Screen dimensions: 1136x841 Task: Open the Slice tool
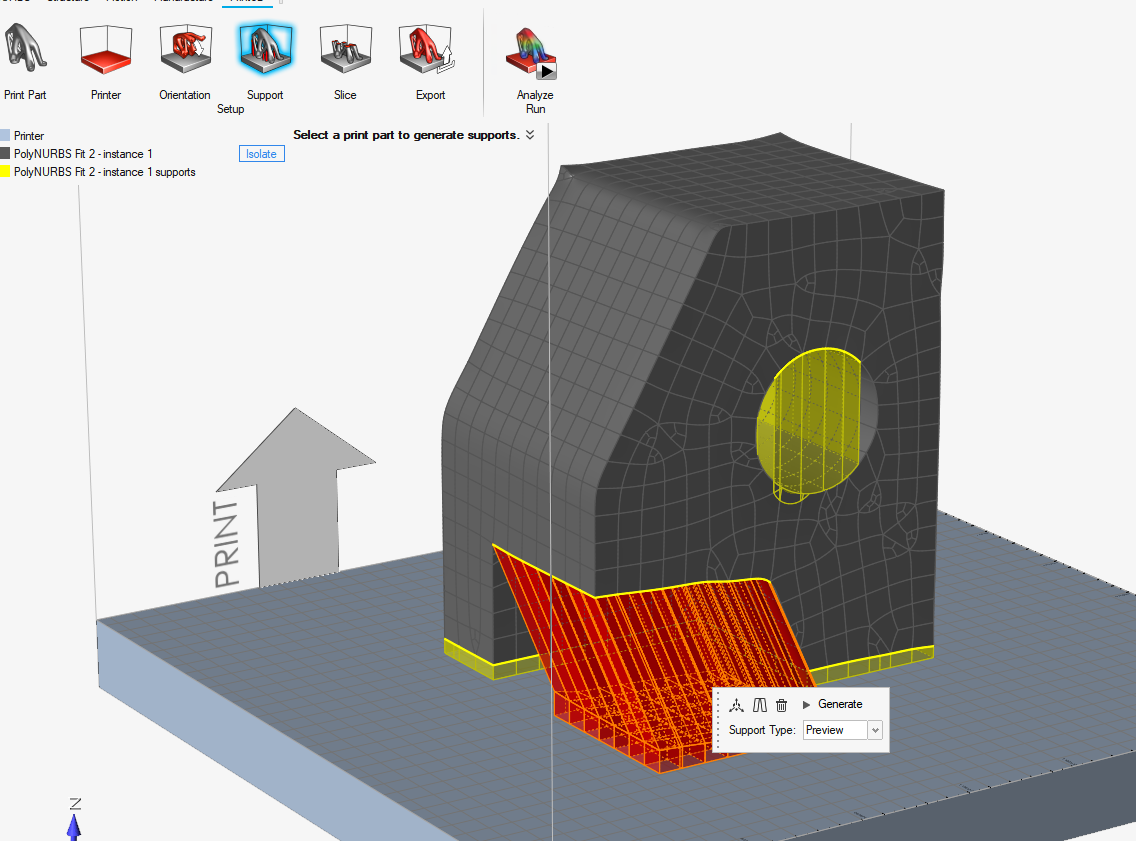point(346,49)
